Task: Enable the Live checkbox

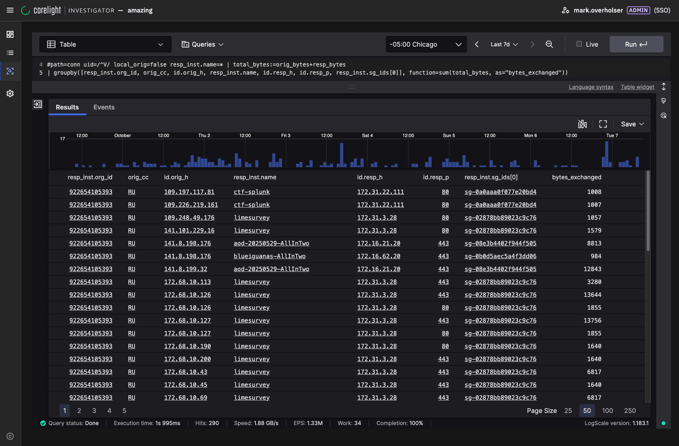Action: (579, 44)
